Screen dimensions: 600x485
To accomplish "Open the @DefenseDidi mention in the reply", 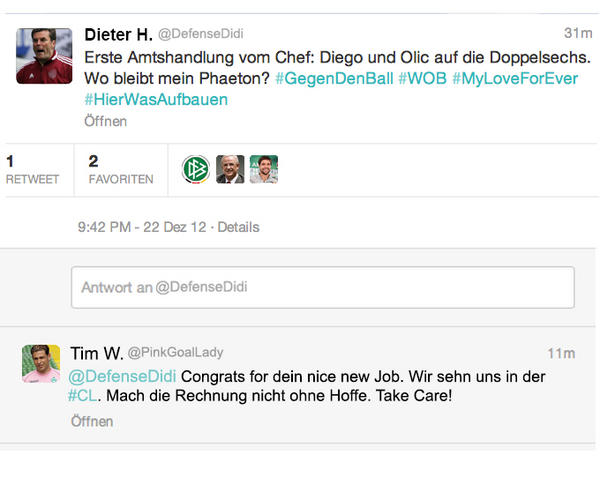I will point(122,376).
